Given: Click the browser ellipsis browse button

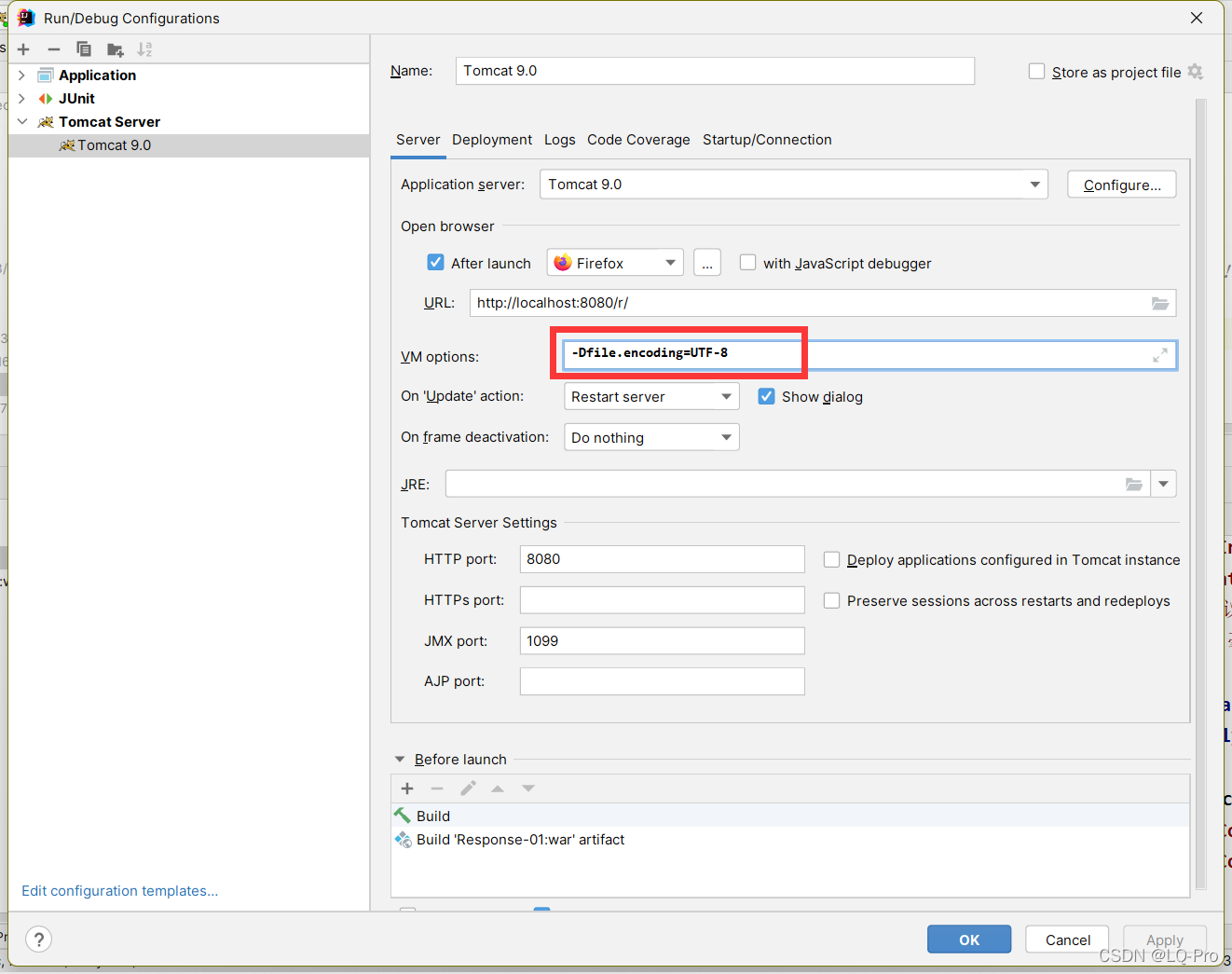Looking at the screenshot, I should (x=707, y=263).
